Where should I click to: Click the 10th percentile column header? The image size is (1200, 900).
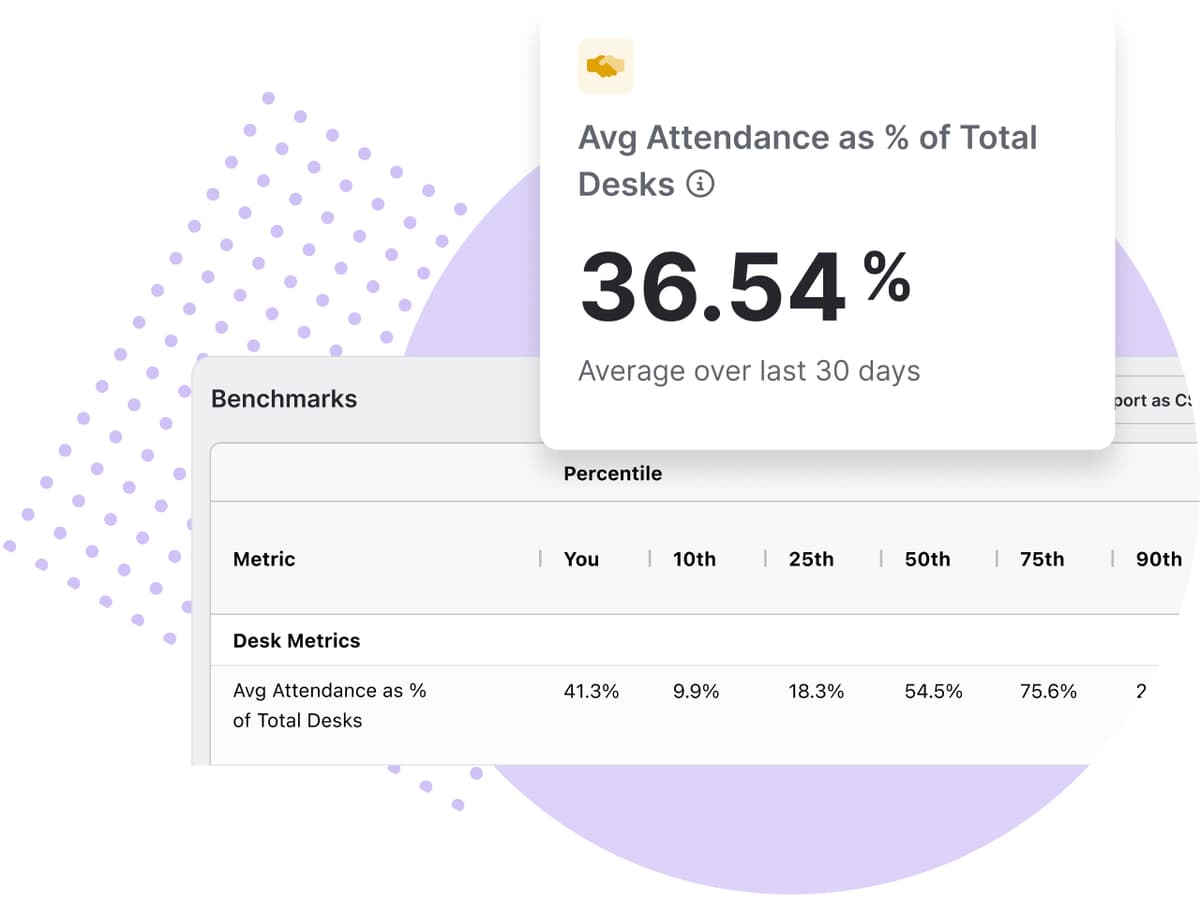pos(694,559)
